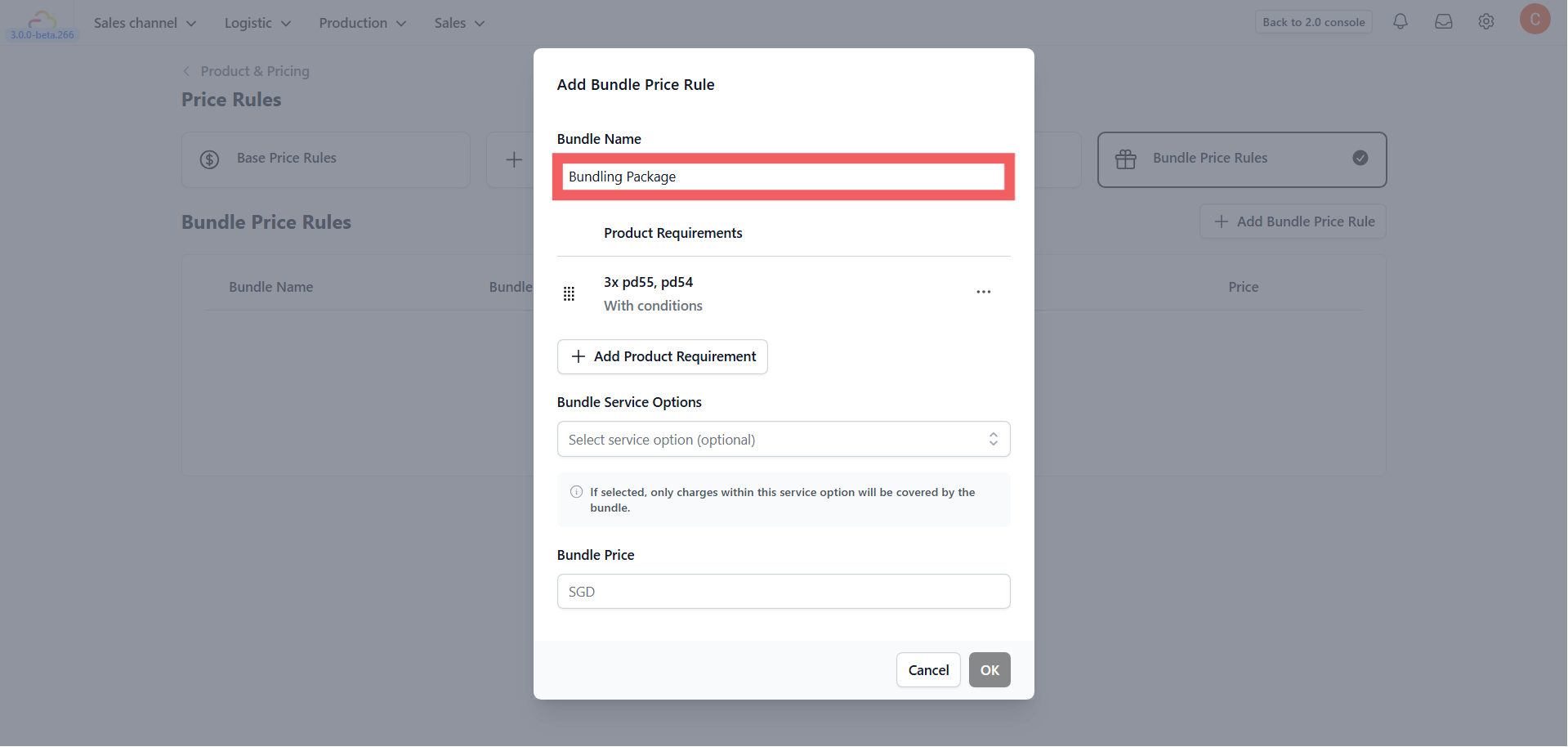Open the inbox tray icon

pyautogui.click(x=1444, y=22)
